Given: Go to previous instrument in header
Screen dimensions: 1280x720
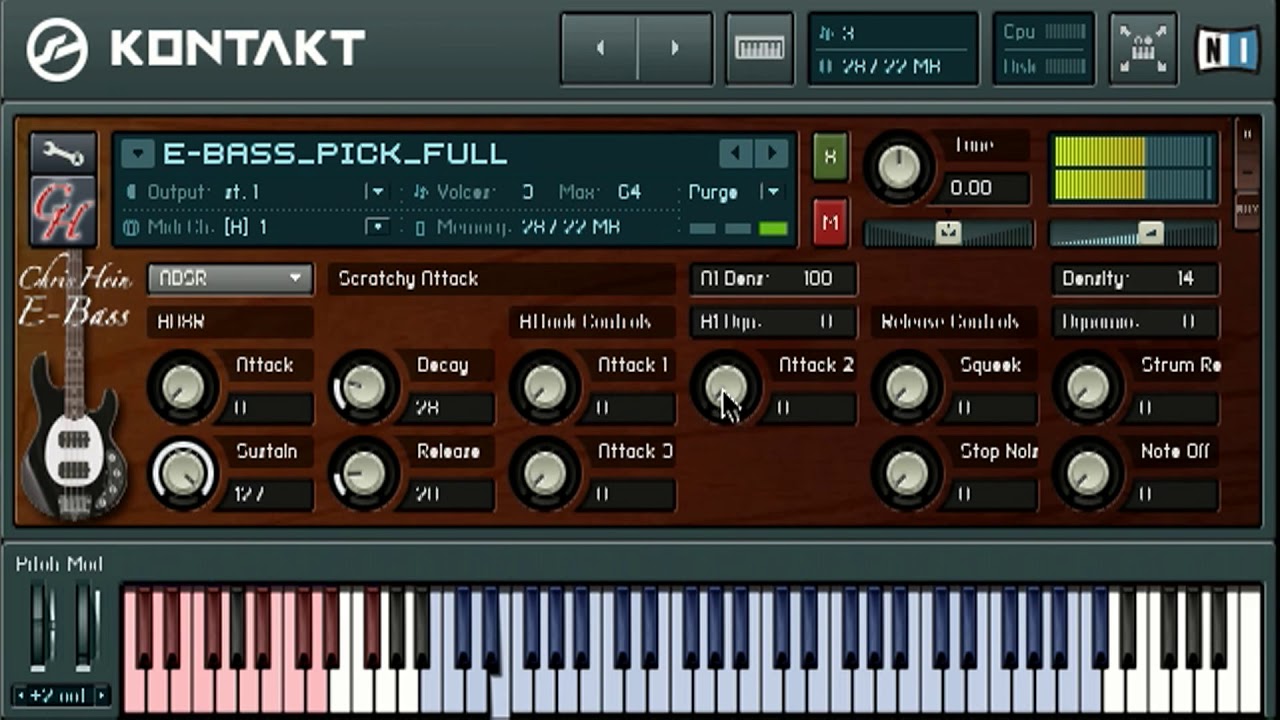Looking at the screenshot, I should tap(600, 48).
